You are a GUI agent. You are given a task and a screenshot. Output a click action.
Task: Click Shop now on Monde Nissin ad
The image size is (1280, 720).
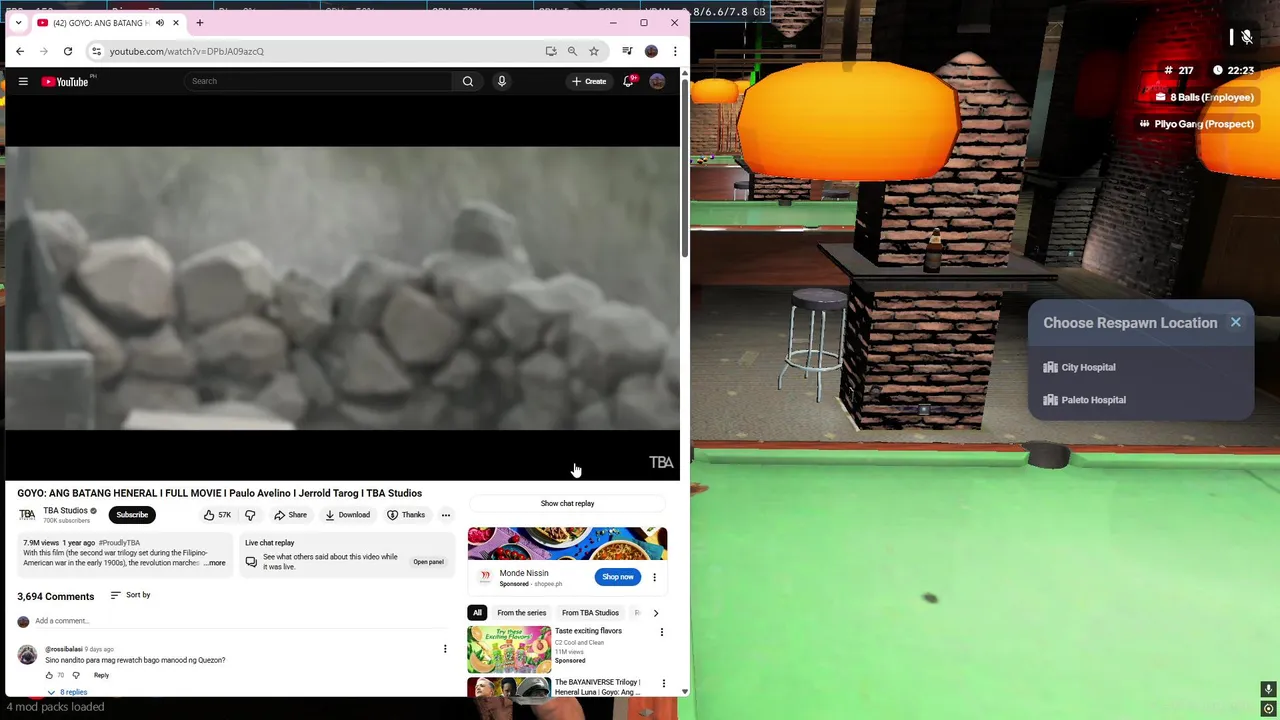pyautogui.click(x=618, y=577)
